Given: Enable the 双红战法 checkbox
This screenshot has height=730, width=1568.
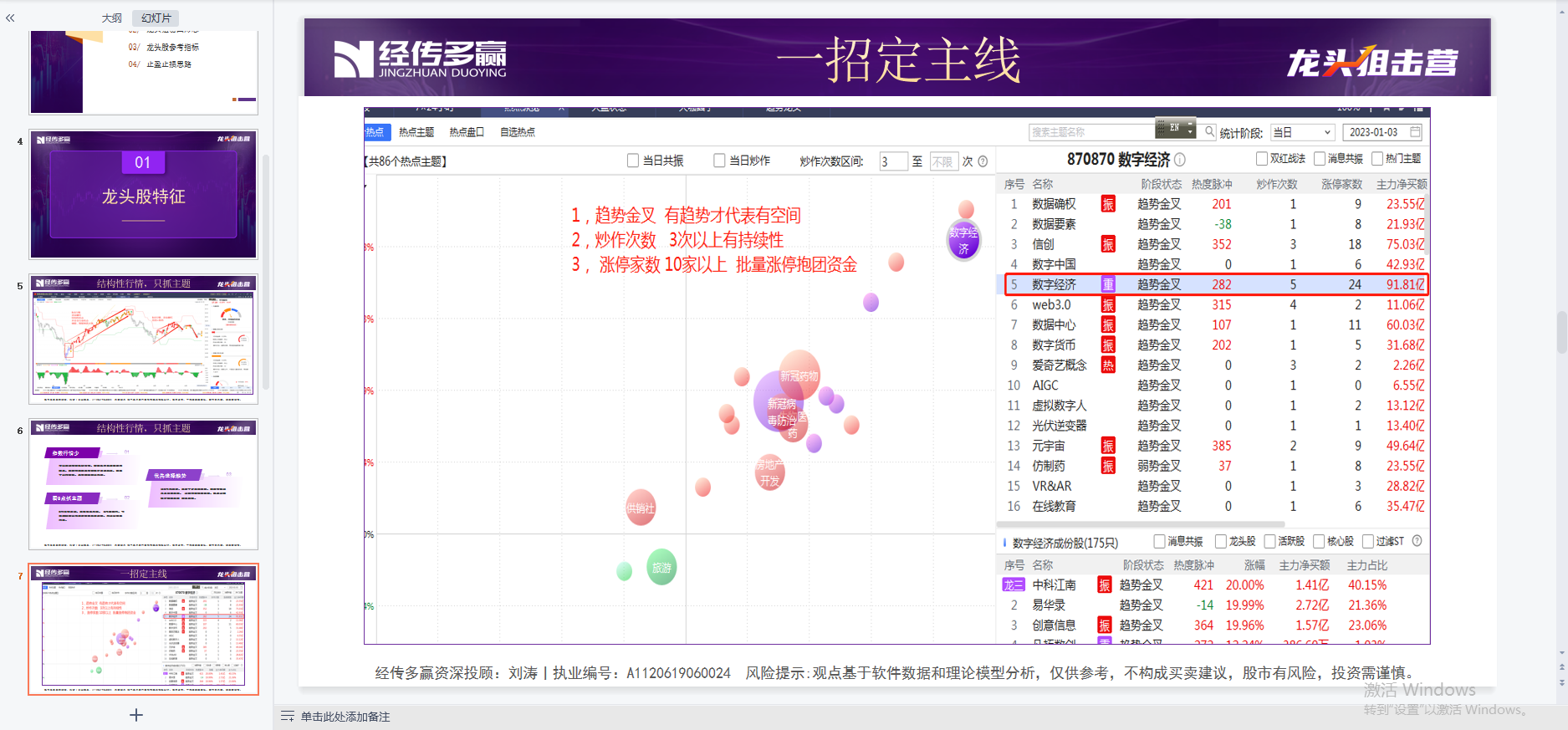Looking at the screenshot, I should [1262, 159].
